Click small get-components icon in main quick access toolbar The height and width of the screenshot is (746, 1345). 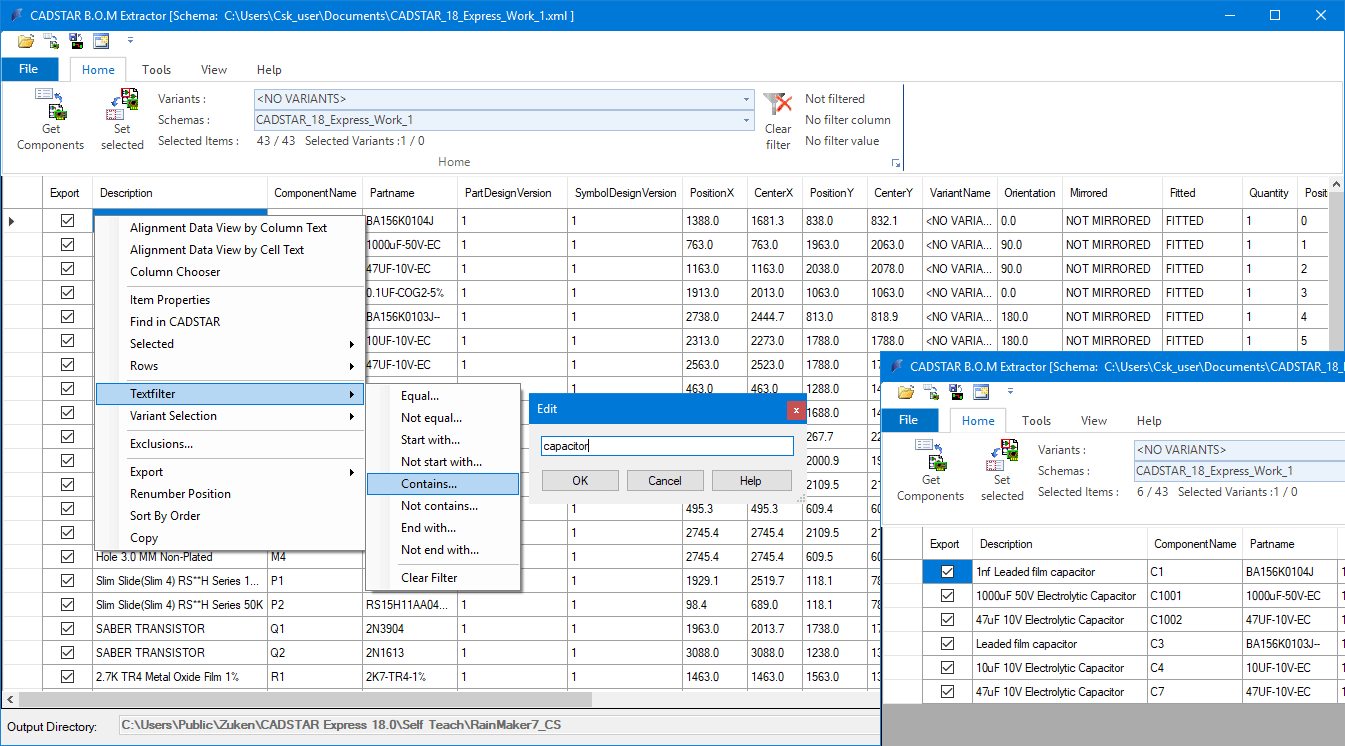click(51, 41)
